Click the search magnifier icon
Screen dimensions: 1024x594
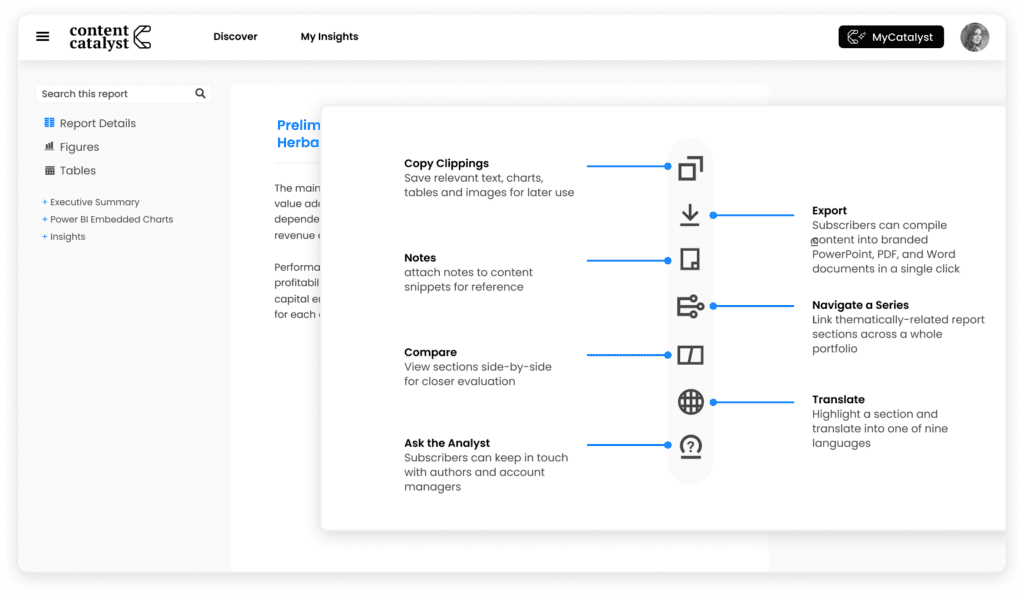coord(200,93)
